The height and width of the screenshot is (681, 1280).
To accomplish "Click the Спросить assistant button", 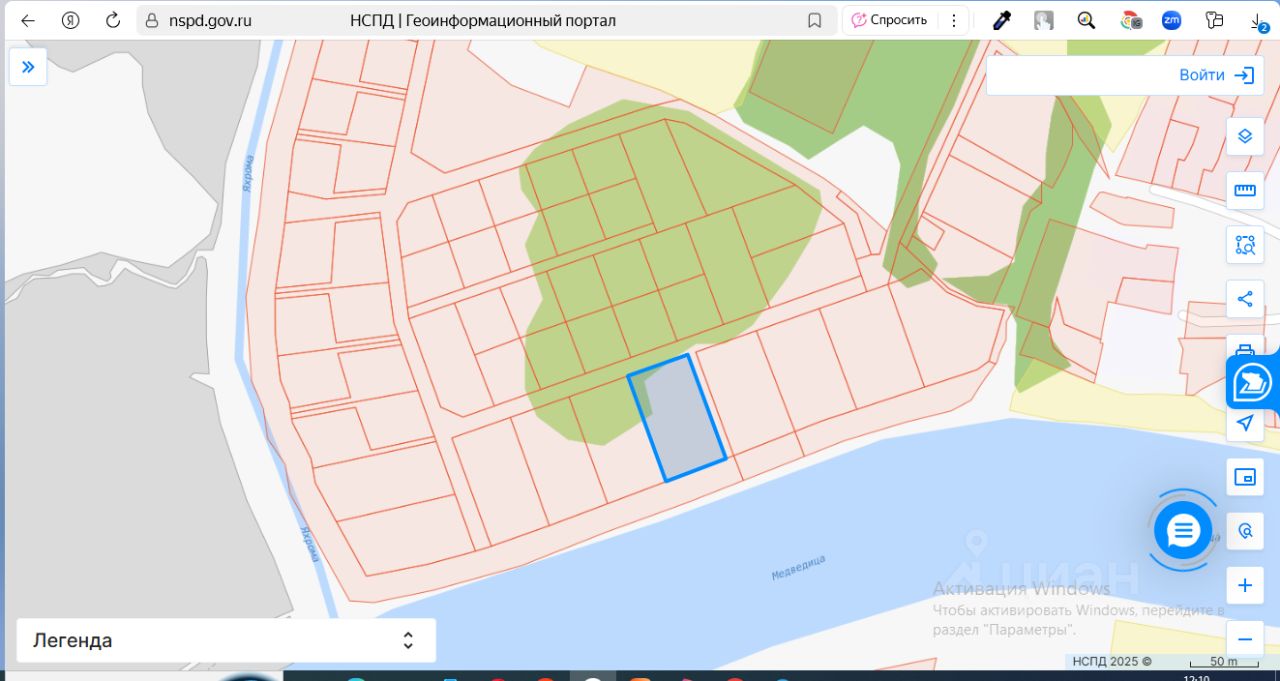I will point(889,20).
